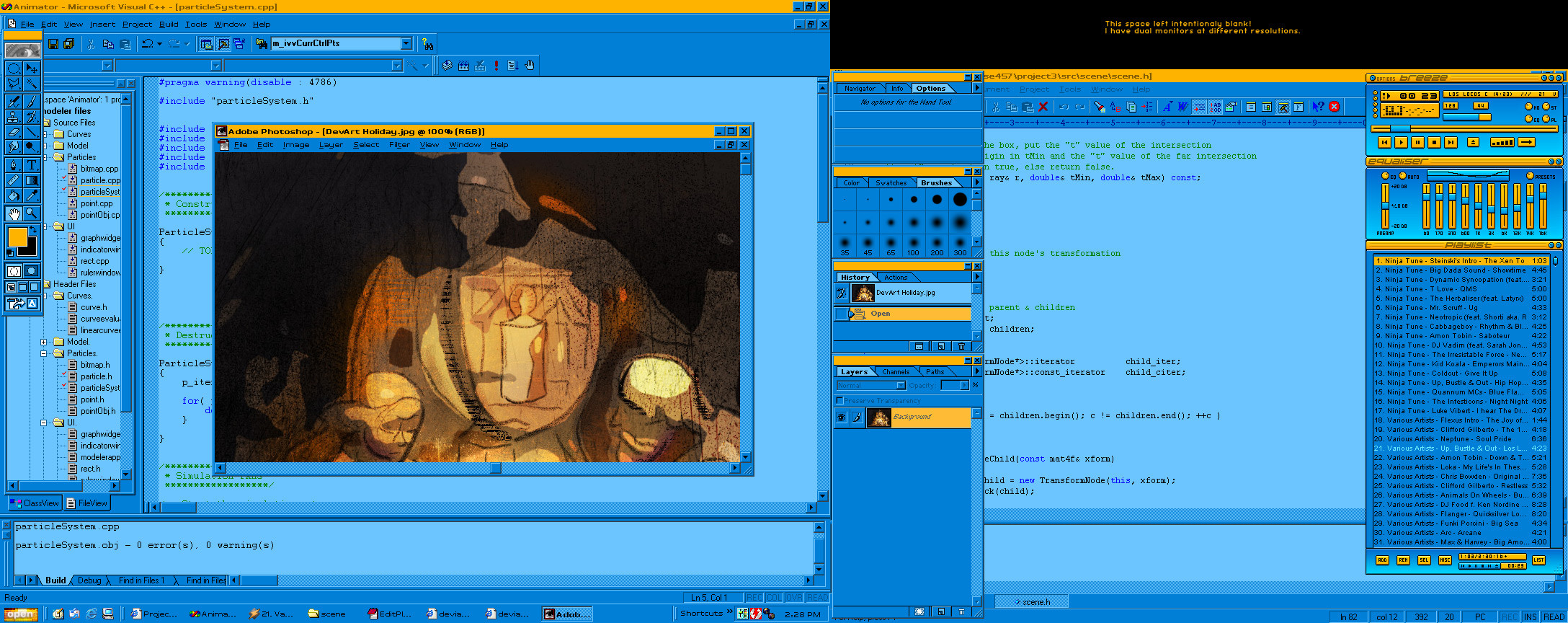Select the Rubber Stamp tool

click(x=14, y=116)
